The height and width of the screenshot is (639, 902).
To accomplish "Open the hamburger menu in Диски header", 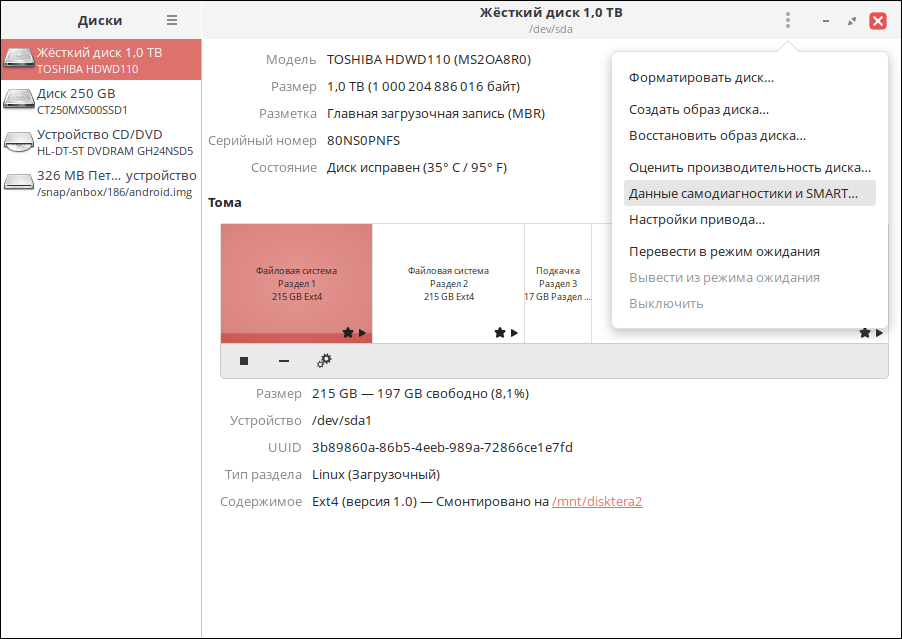I will coord(172,20).
